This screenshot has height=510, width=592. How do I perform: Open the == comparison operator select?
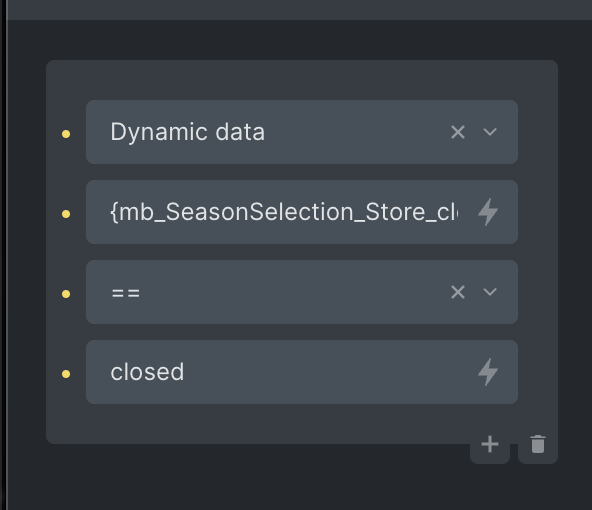[x=302, y=292]
